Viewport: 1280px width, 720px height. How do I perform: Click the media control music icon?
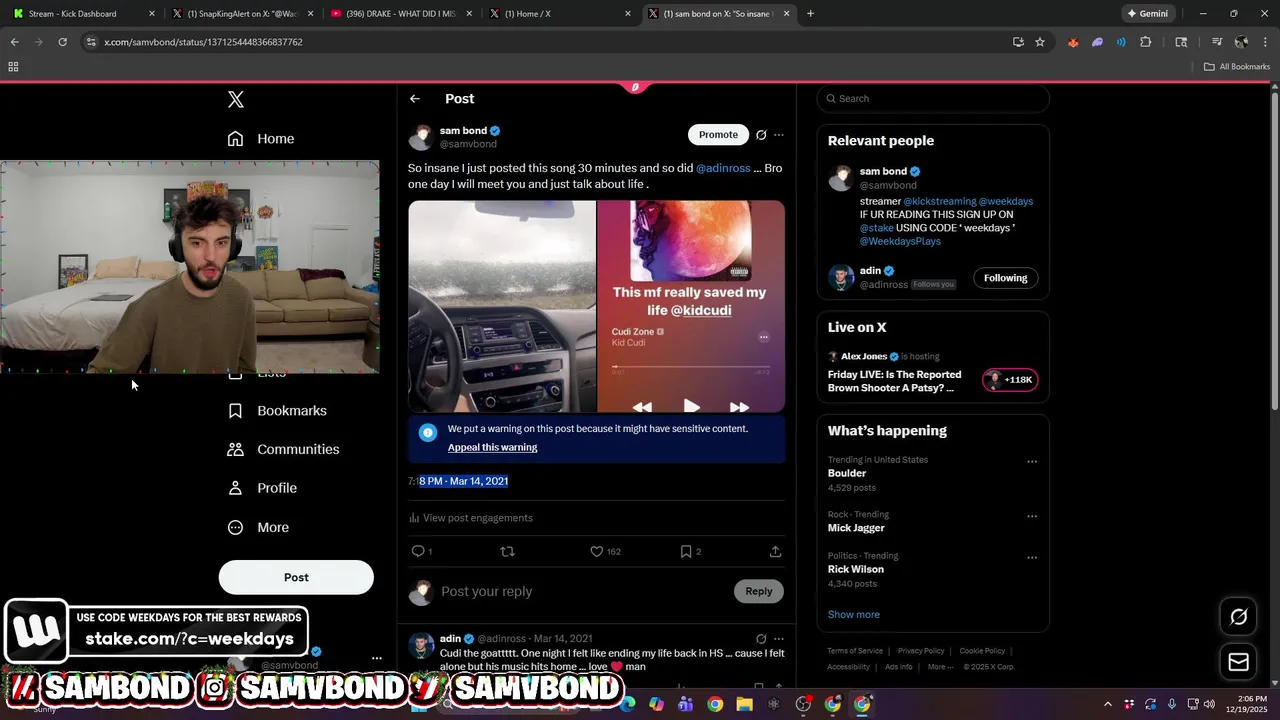(x=1217, y=42)
